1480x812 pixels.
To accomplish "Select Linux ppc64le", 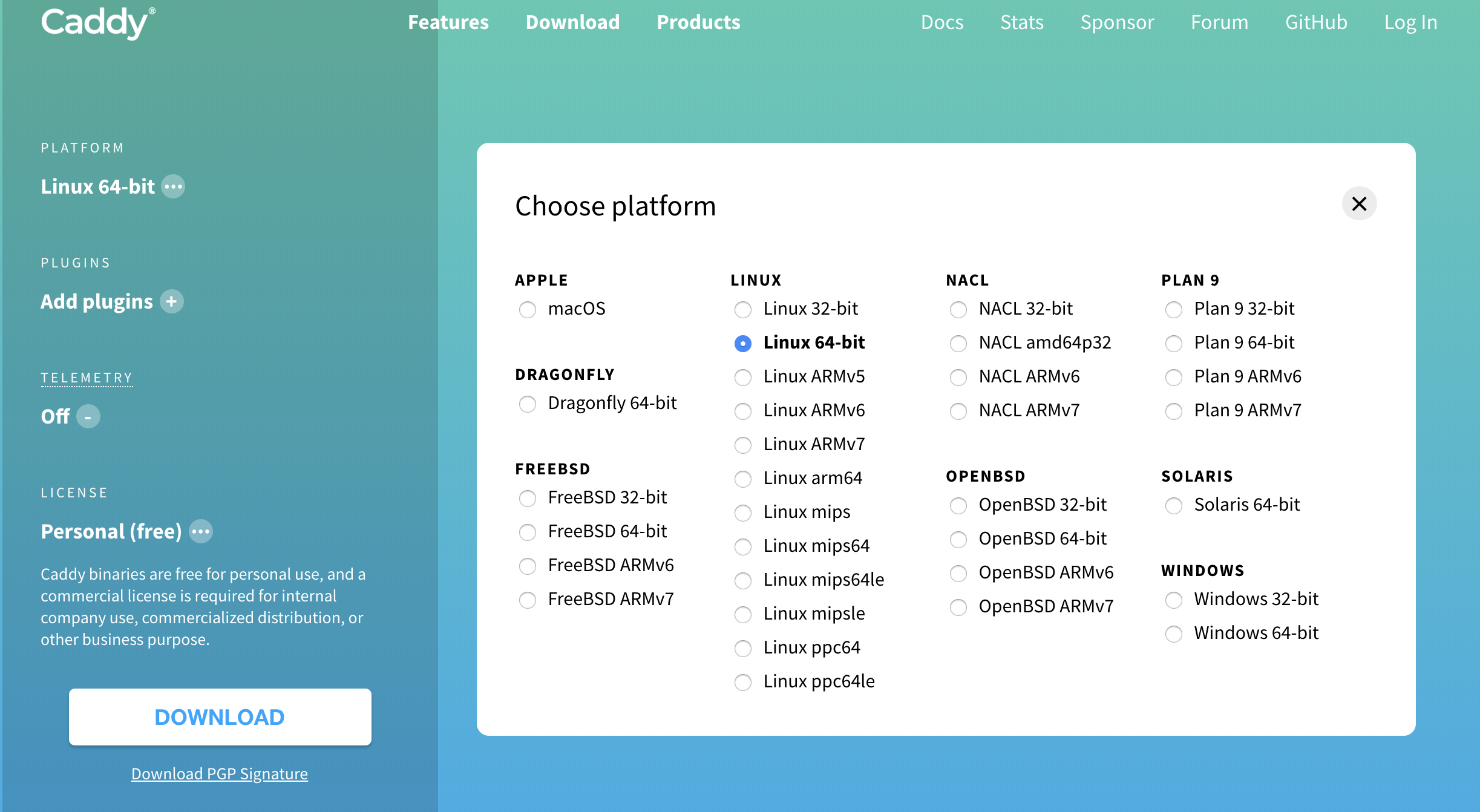I will (x=743, y=682).
